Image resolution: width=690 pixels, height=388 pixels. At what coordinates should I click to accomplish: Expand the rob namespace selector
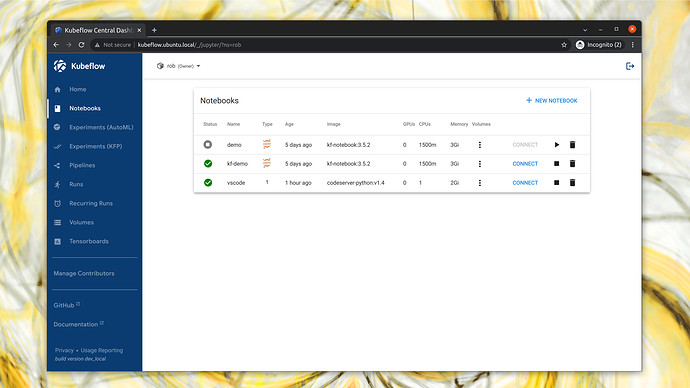coord(179,66)
